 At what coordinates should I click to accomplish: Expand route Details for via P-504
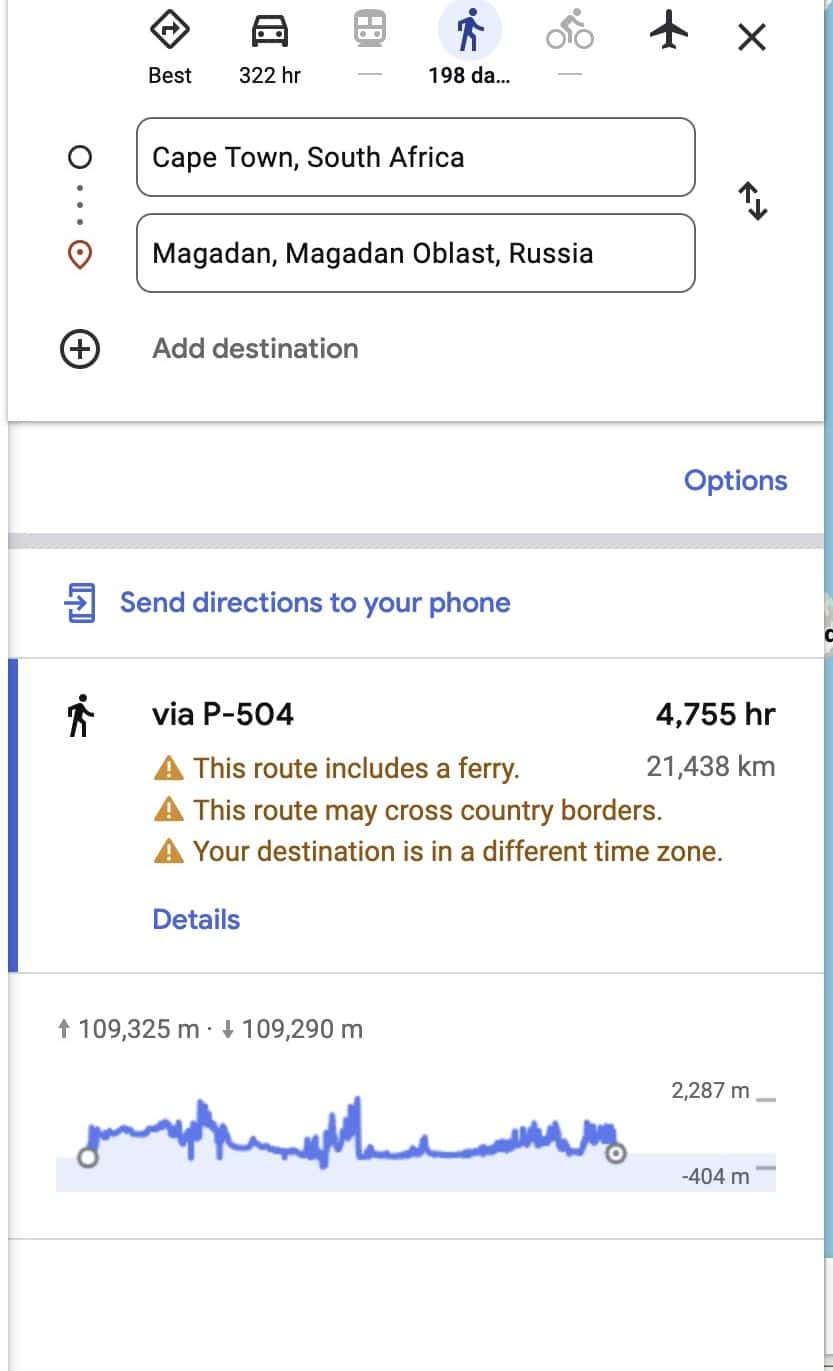tap(195, 919)
